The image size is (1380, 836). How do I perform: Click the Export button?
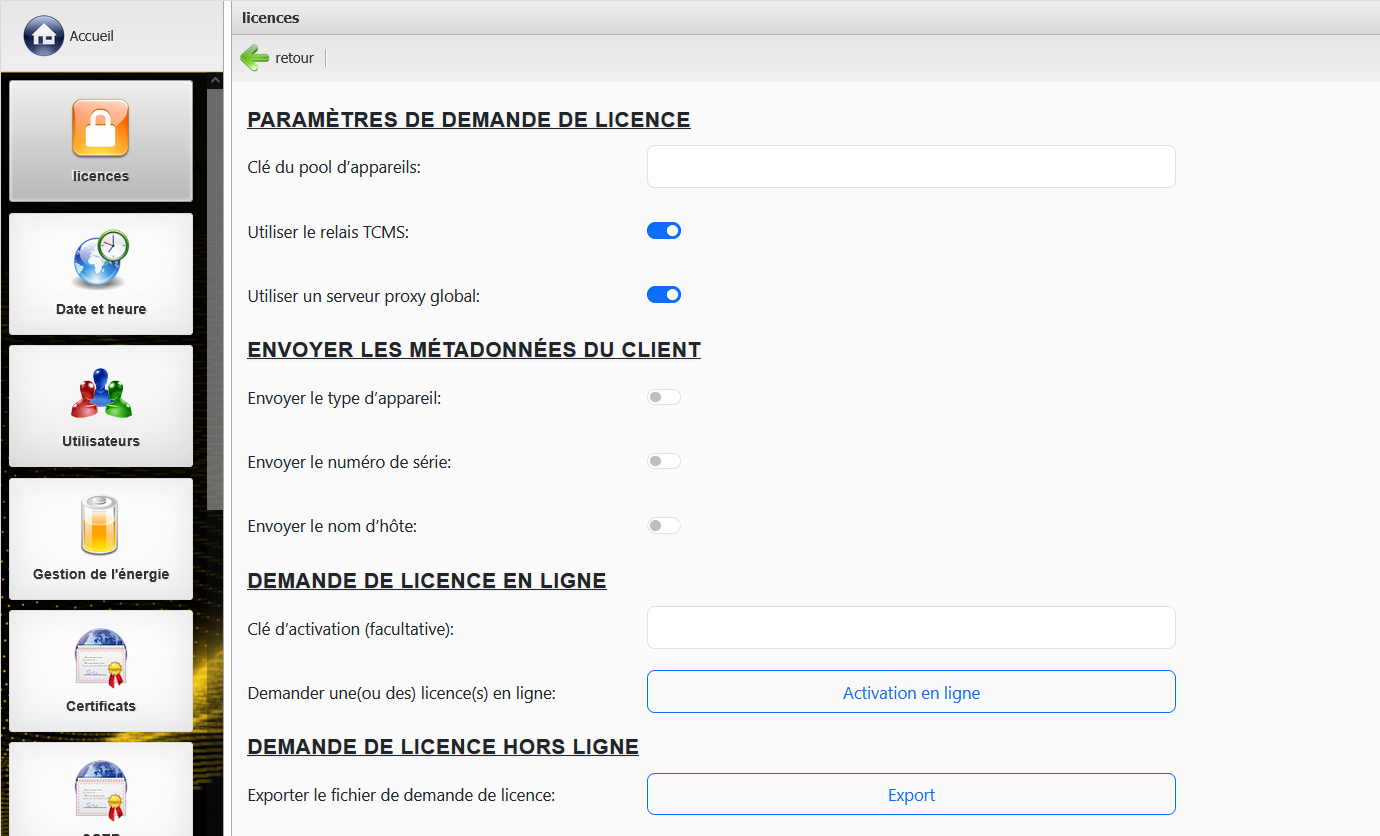pos(911,795)
